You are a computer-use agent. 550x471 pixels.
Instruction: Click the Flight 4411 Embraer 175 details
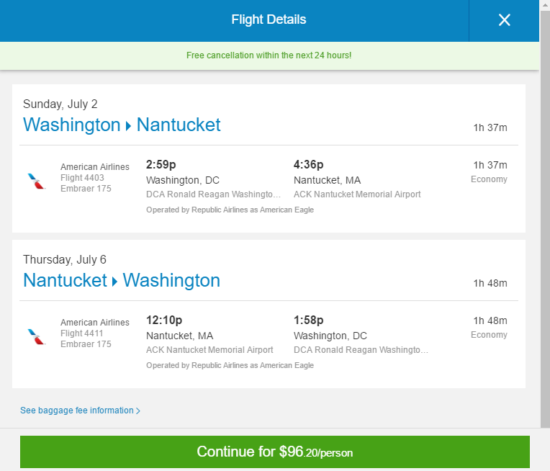(86, 338)
